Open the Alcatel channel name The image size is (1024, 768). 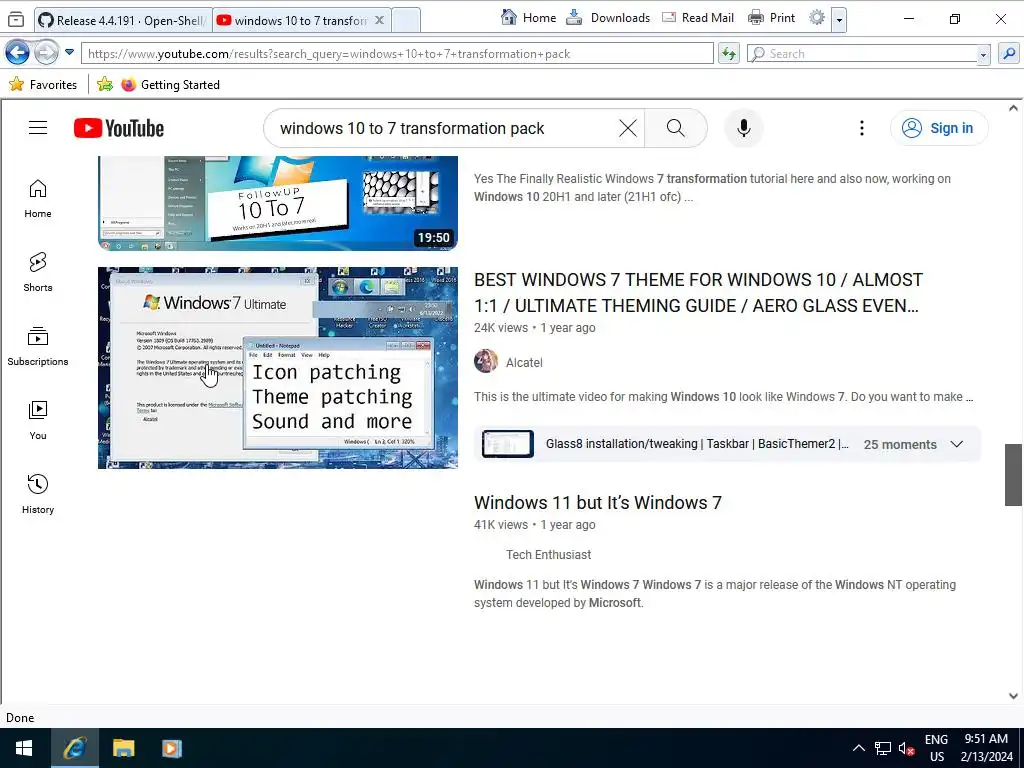coord(524,362)
